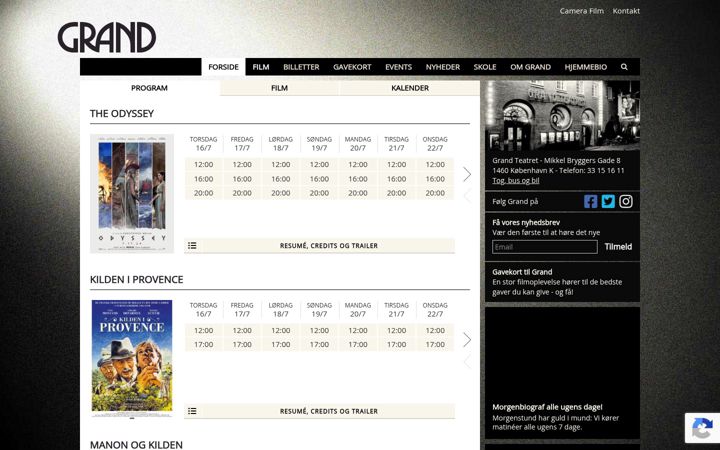Open the NYHEDER menu item

click(443, 67)
